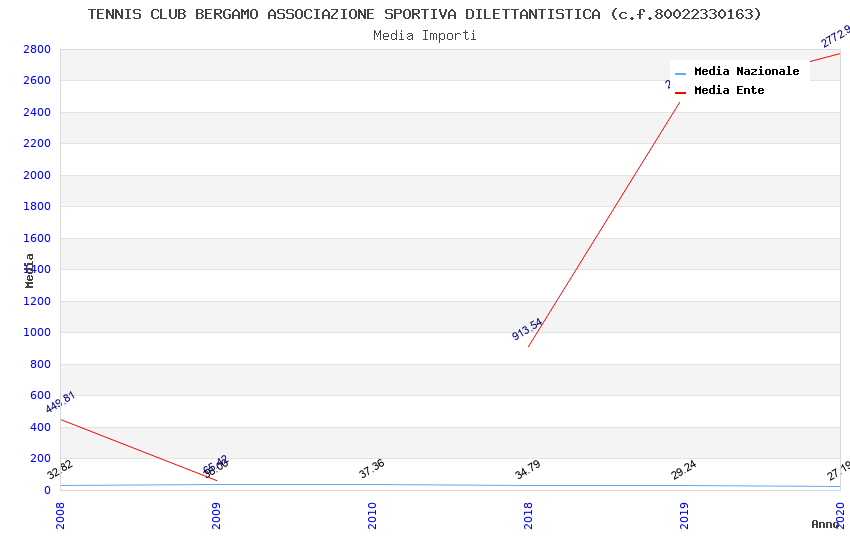Click the 1800 y-axis tick label
The image size is (850, 550).
pos(37,206)
